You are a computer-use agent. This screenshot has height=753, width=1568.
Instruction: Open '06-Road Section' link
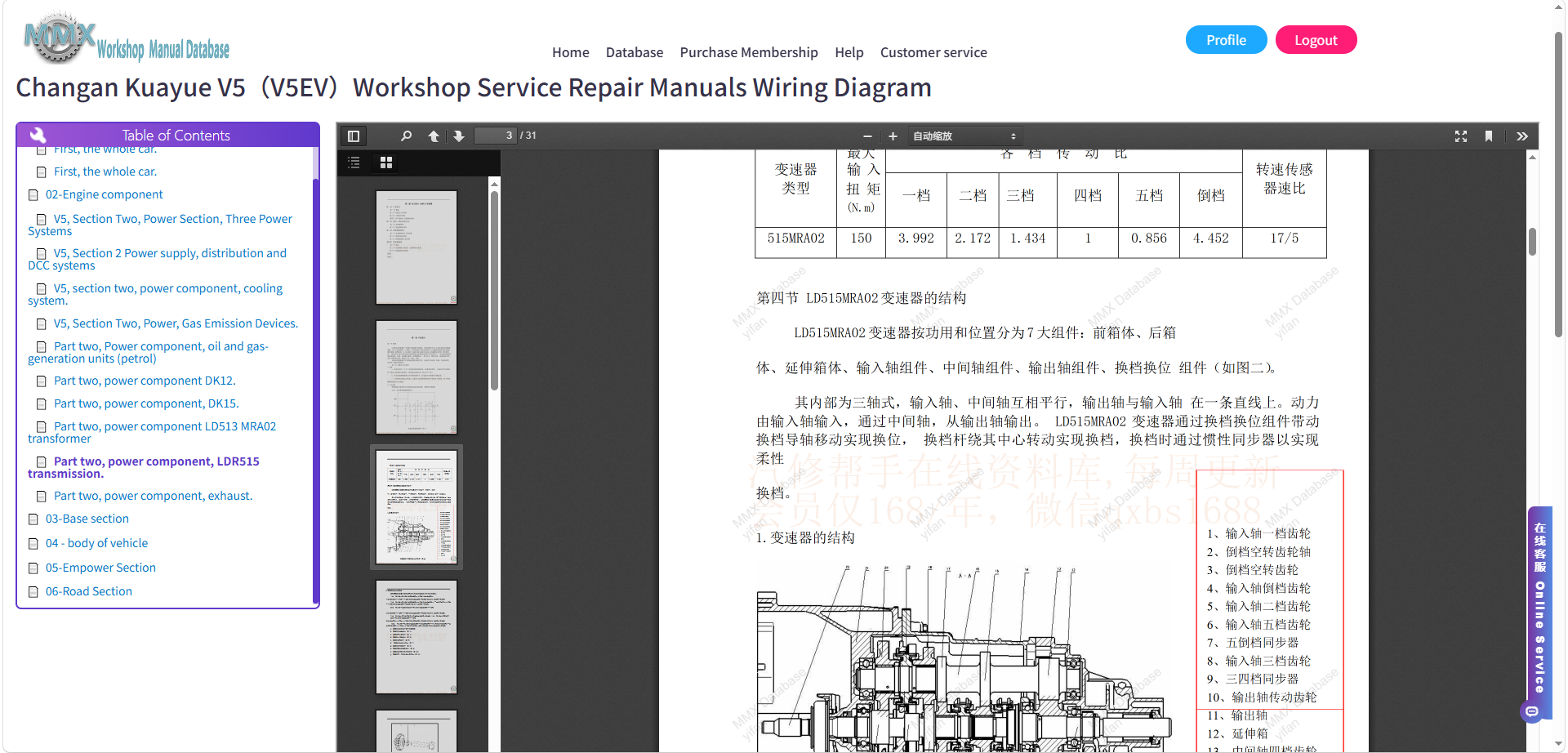(89, 592)
